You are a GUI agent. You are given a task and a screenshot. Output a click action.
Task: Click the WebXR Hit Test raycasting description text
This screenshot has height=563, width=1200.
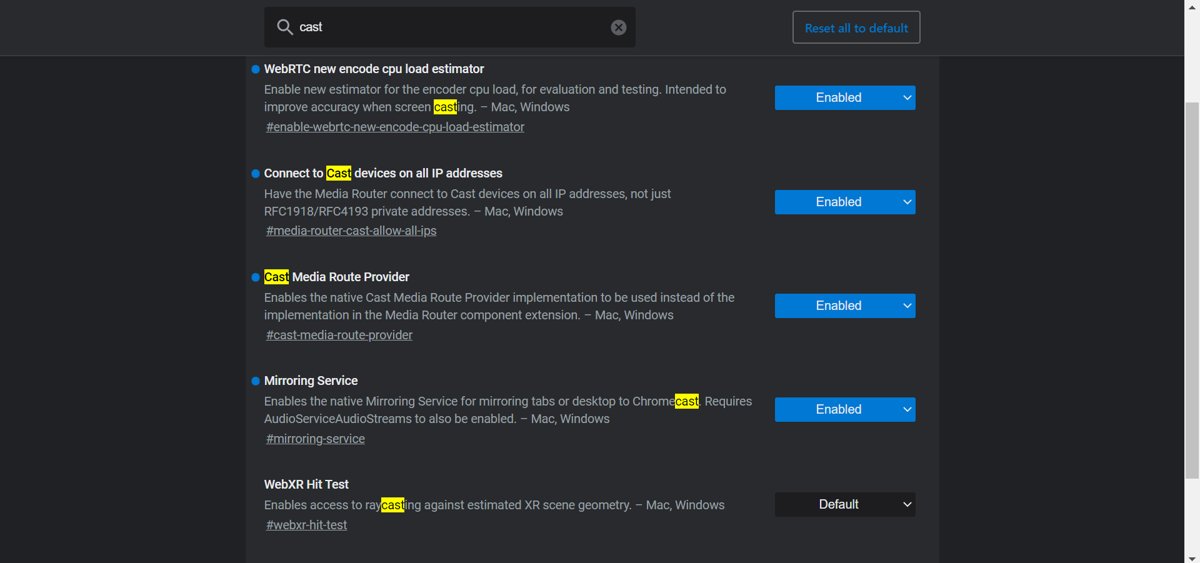click(x=494, y=505)
